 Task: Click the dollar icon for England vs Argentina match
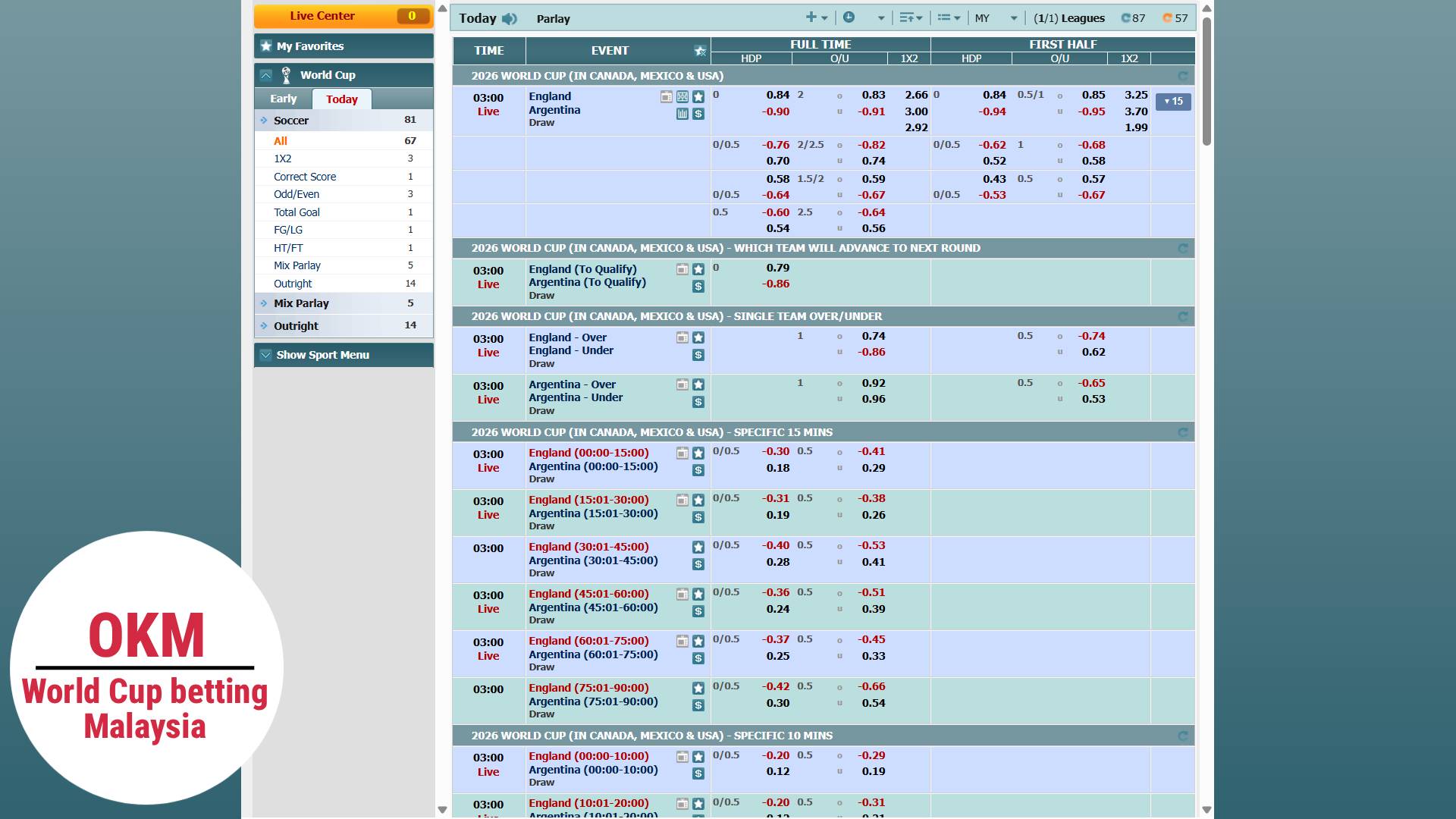pos(698,114)
